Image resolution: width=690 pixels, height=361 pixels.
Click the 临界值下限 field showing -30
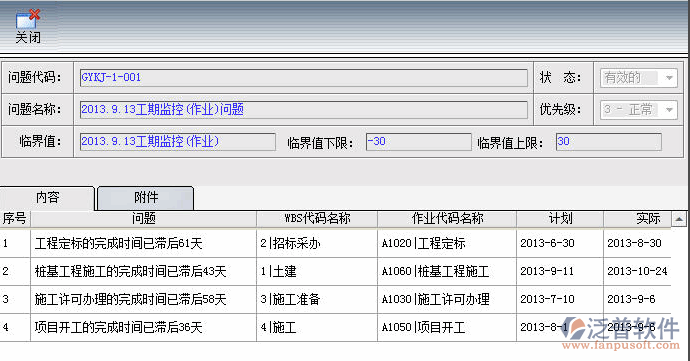pos(418,142)
